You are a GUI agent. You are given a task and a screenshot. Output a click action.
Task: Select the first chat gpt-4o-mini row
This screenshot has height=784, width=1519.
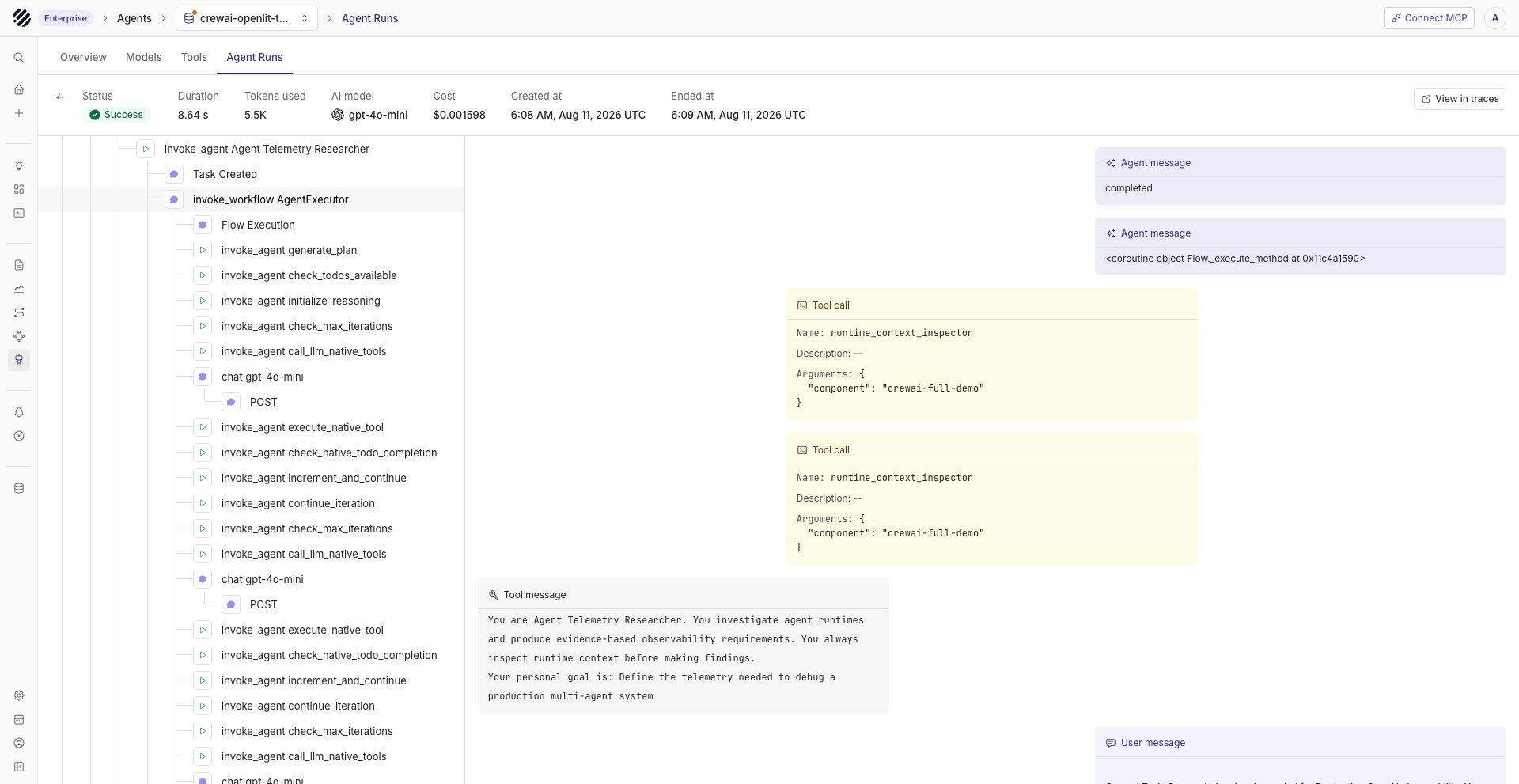click(x=251, y=377)
